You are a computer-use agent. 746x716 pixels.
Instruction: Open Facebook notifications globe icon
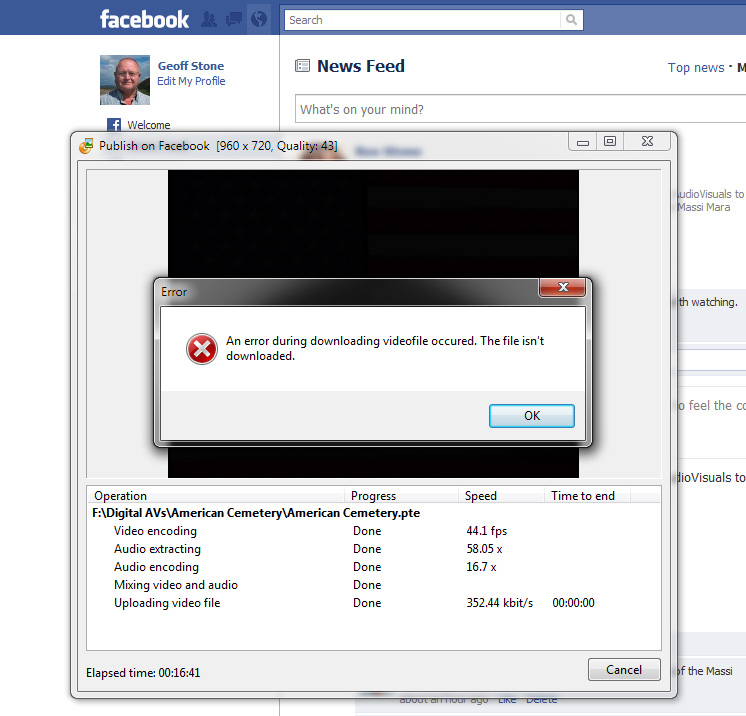(259, 20)
